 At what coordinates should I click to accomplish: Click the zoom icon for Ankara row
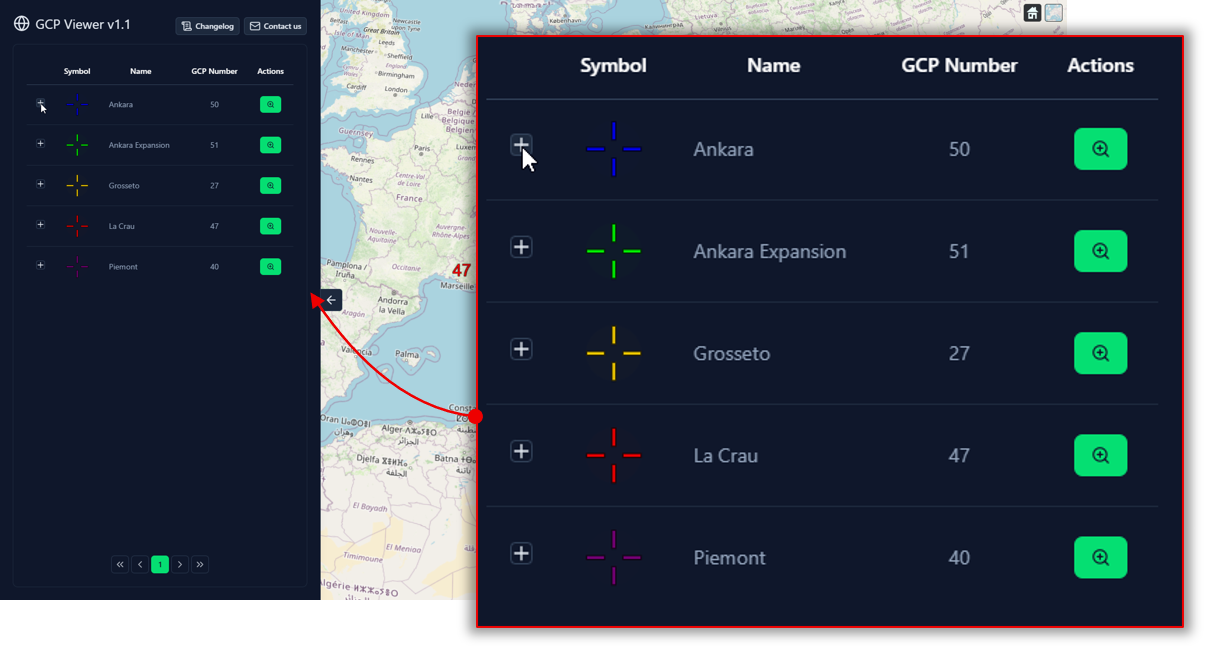pyautogui.click(x=270, y=105)
